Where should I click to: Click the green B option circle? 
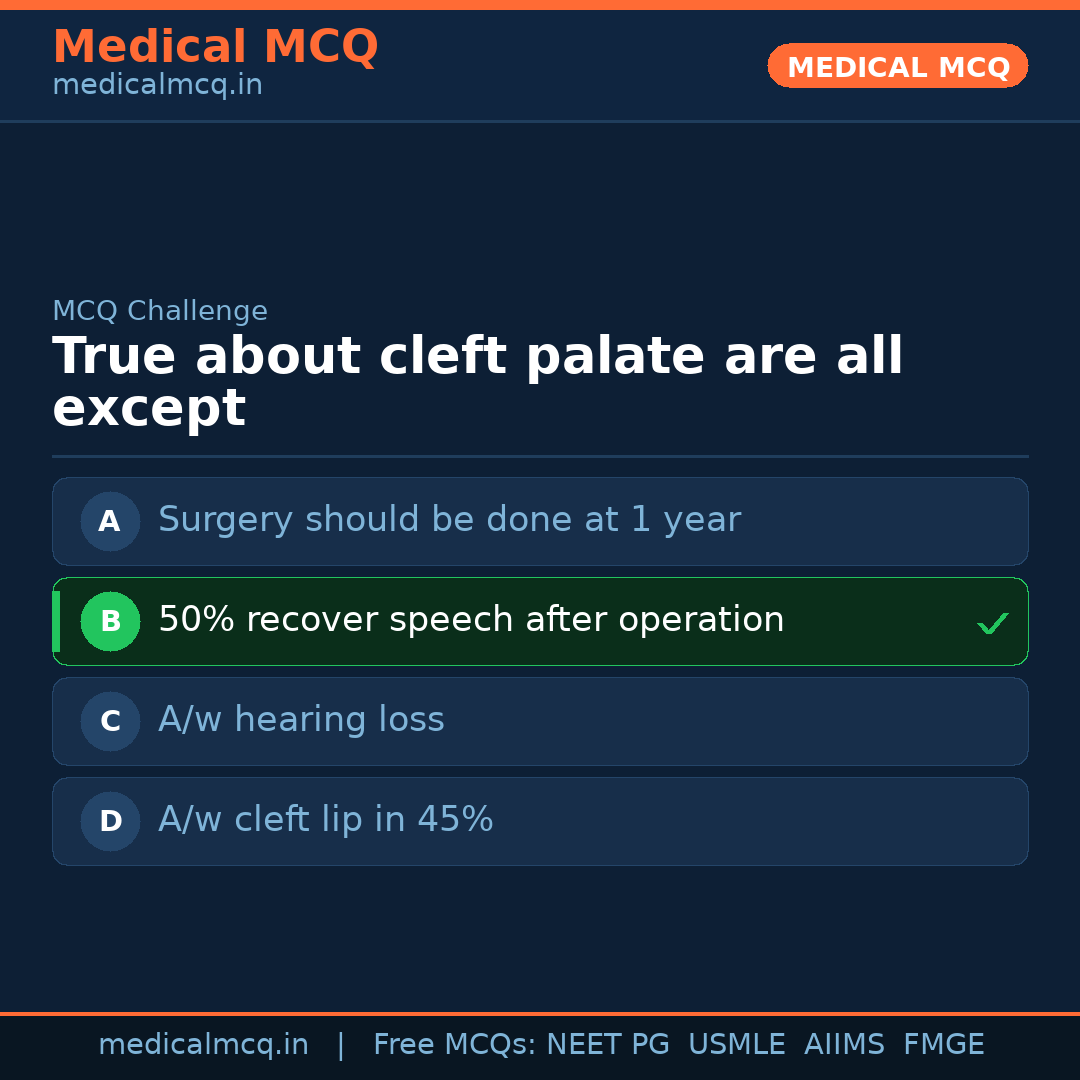point(110,621)
